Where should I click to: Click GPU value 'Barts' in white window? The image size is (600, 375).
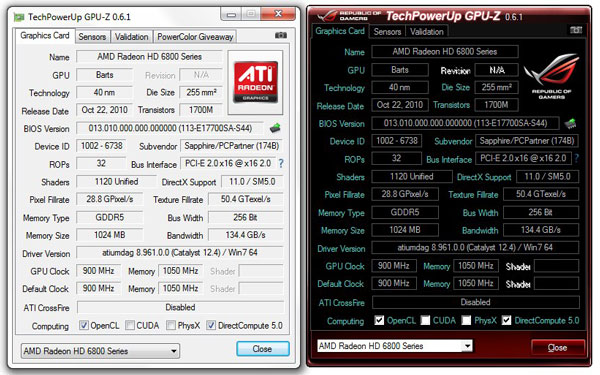[x=104, y=75]
